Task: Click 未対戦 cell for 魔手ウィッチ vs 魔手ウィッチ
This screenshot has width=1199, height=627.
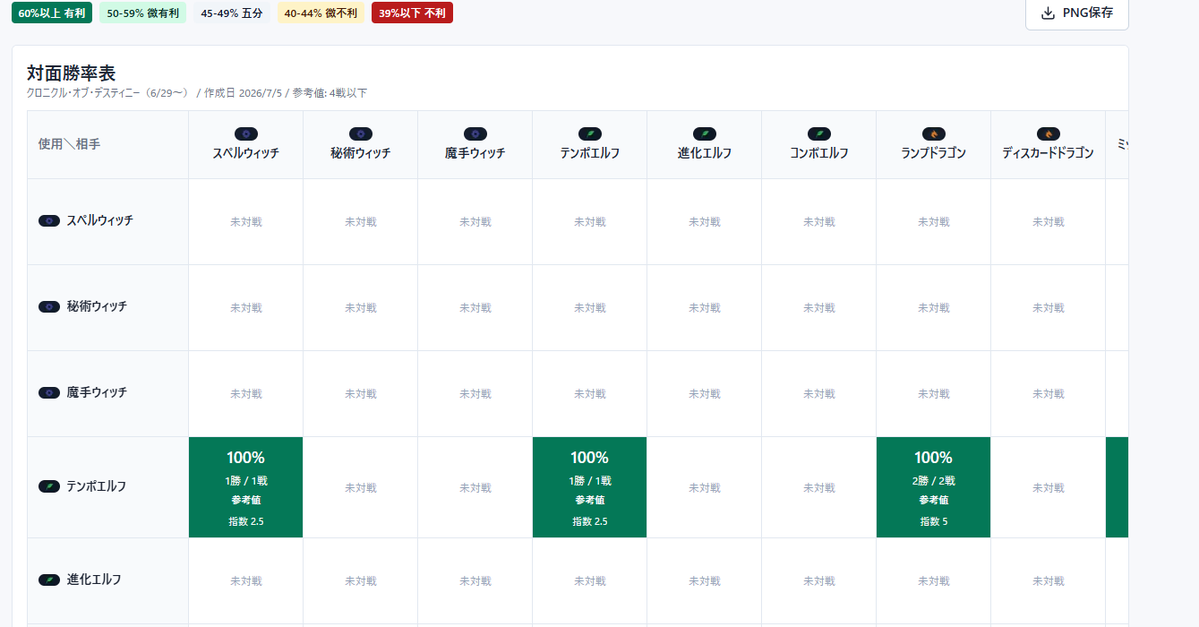Action: 475,394
